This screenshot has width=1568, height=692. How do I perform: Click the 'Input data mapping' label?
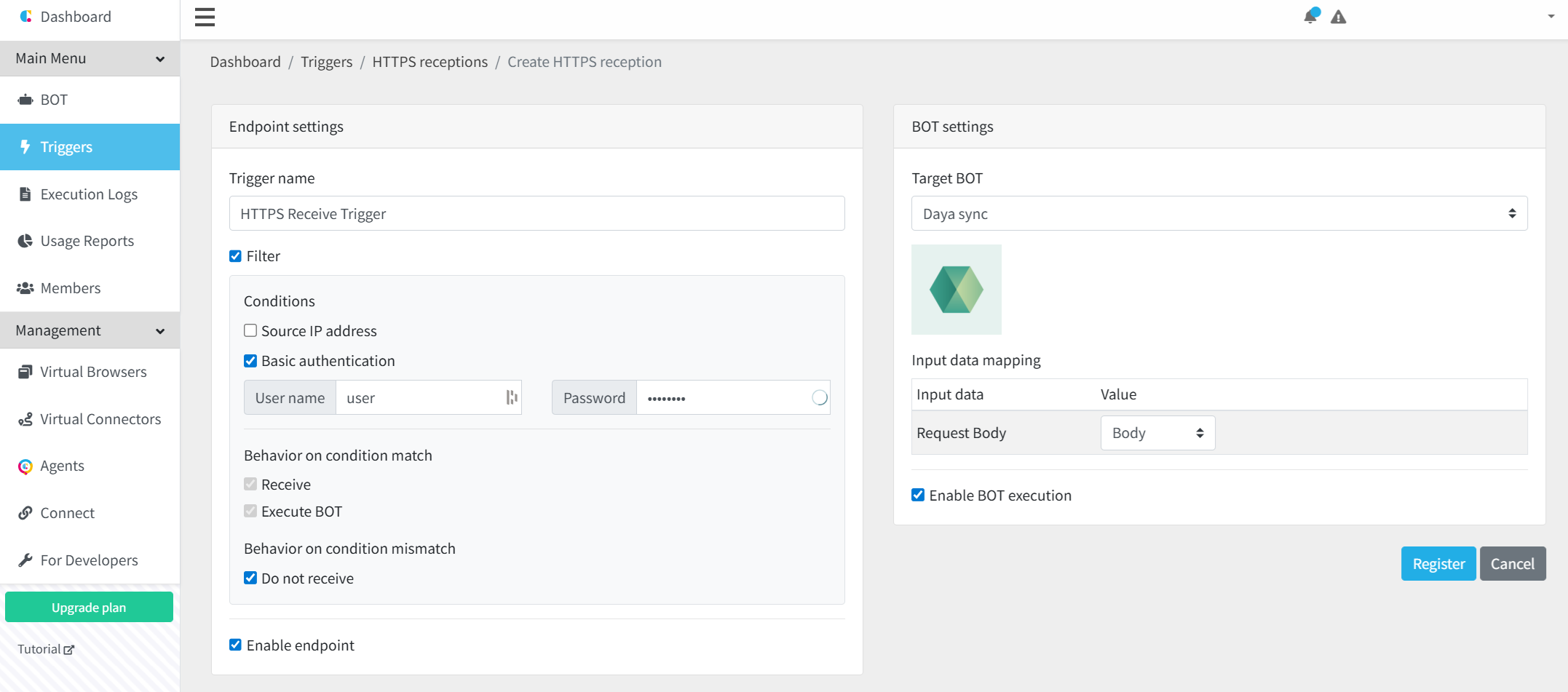pyautogui.click(x=976, y=360)
